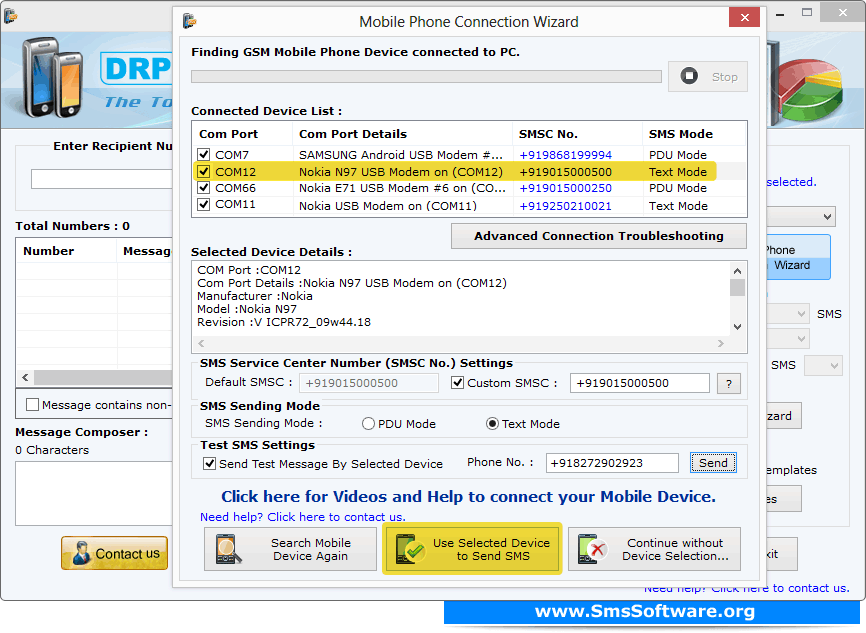Click the Send test SMS button
Image resolution: width=866 pixels, height=633 pixels.
pos(713,463)
